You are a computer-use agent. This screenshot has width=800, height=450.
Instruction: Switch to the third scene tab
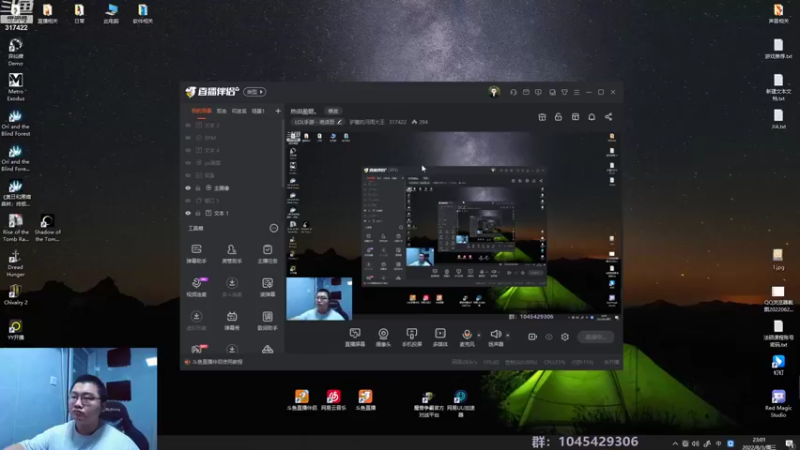[x=239, y=111]
